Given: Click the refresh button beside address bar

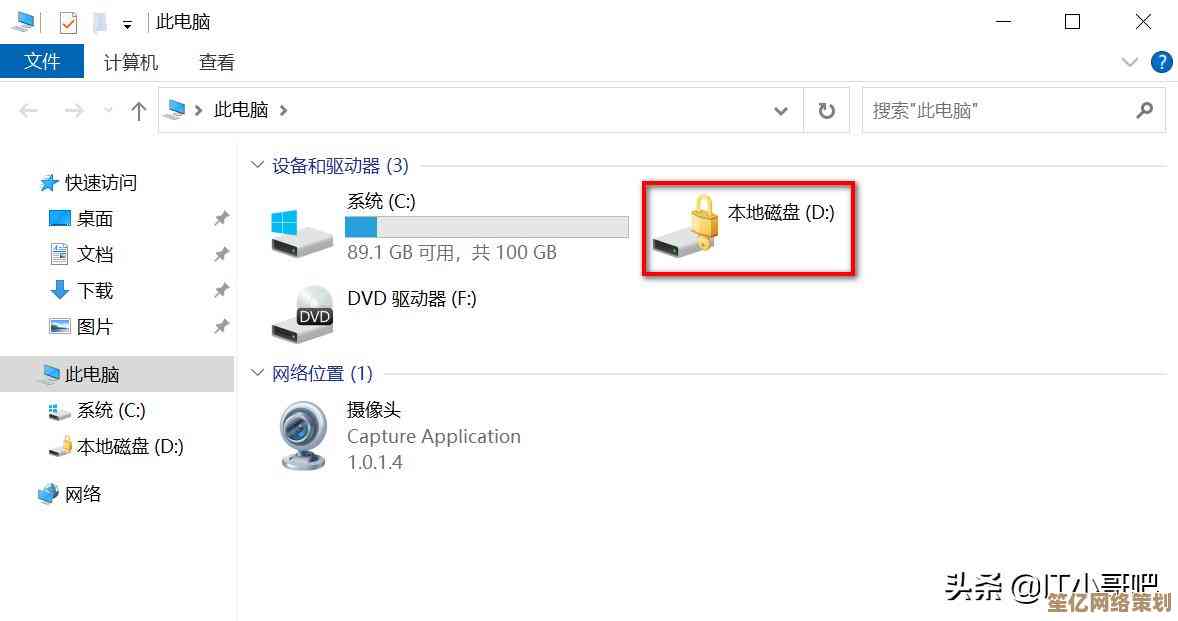Looking at the screenshot, I should click(x=826, y=110).
